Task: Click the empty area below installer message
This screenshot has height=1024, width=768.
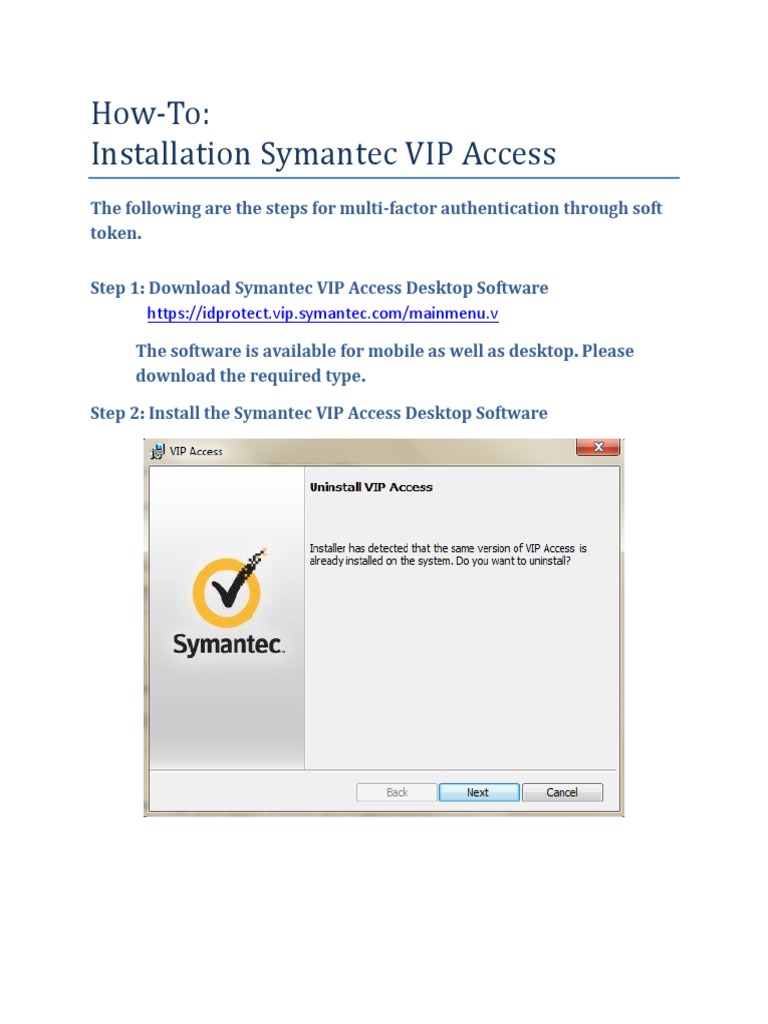Action: (x=461, y=666)
